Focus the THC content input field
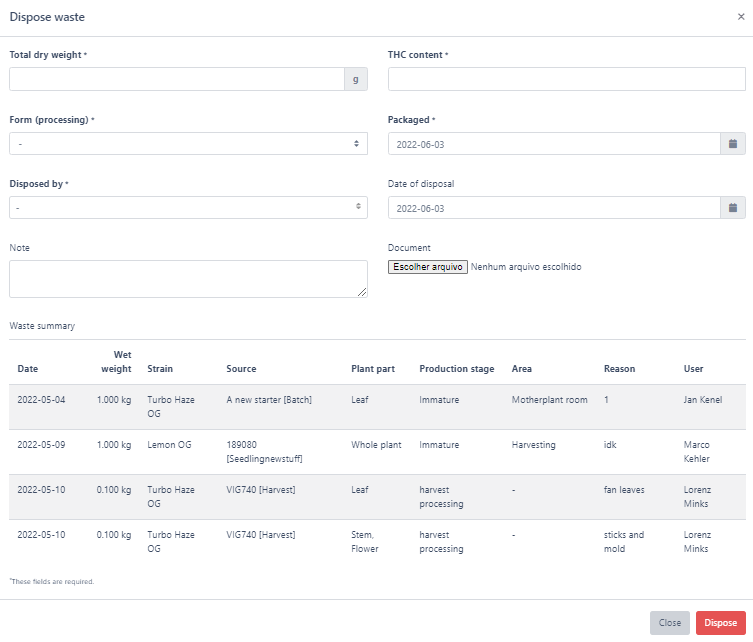The height and width of the screenshot is (642, 753). [x=566, y=80]
